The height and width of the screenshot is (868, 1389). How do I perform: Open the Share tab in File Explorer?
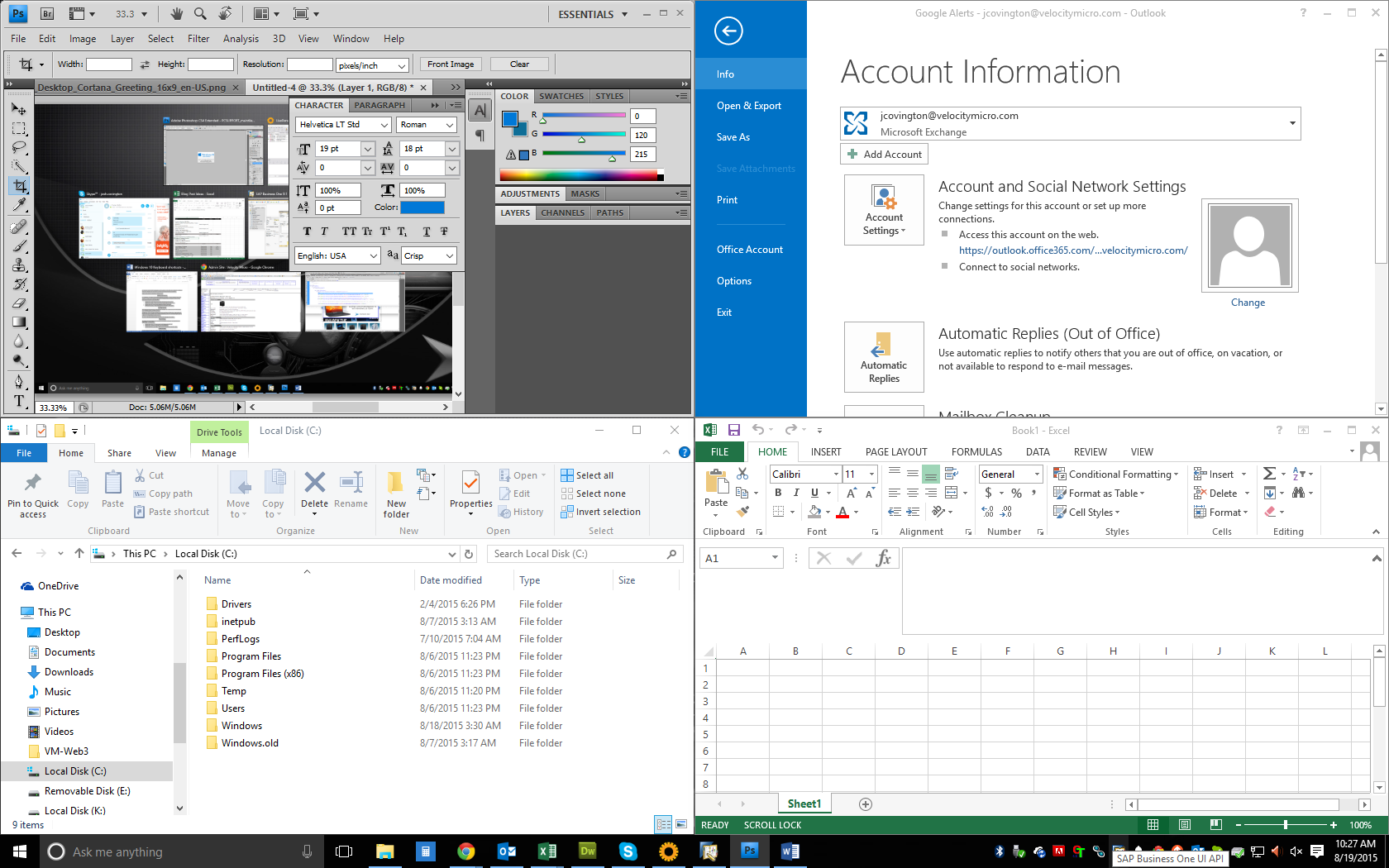point(119,453)
